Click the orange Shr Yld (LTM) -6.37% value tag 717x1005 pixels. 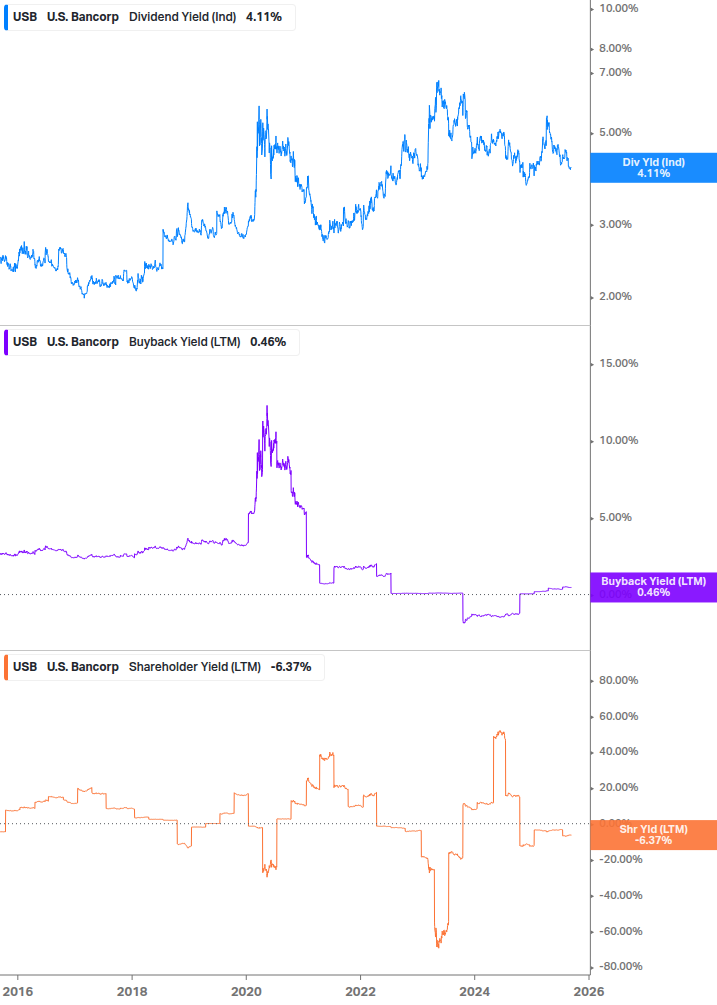click(x=654, y=835)
